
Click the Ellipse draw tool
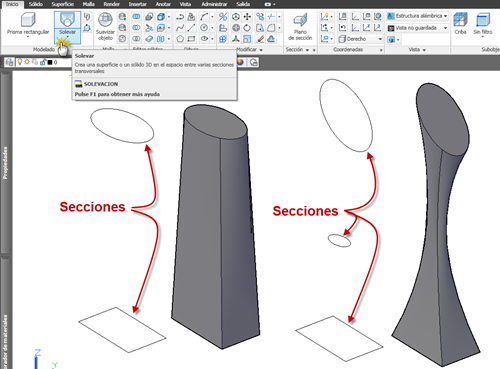pyautogui.click(x=204, y=39)
